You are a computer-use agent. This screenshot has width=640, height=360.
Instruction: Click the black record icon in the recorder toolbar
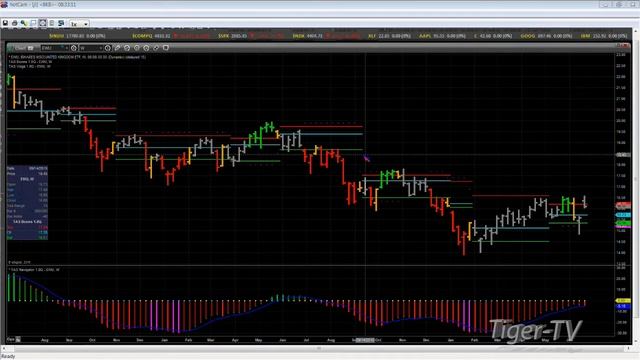point(5,23)
